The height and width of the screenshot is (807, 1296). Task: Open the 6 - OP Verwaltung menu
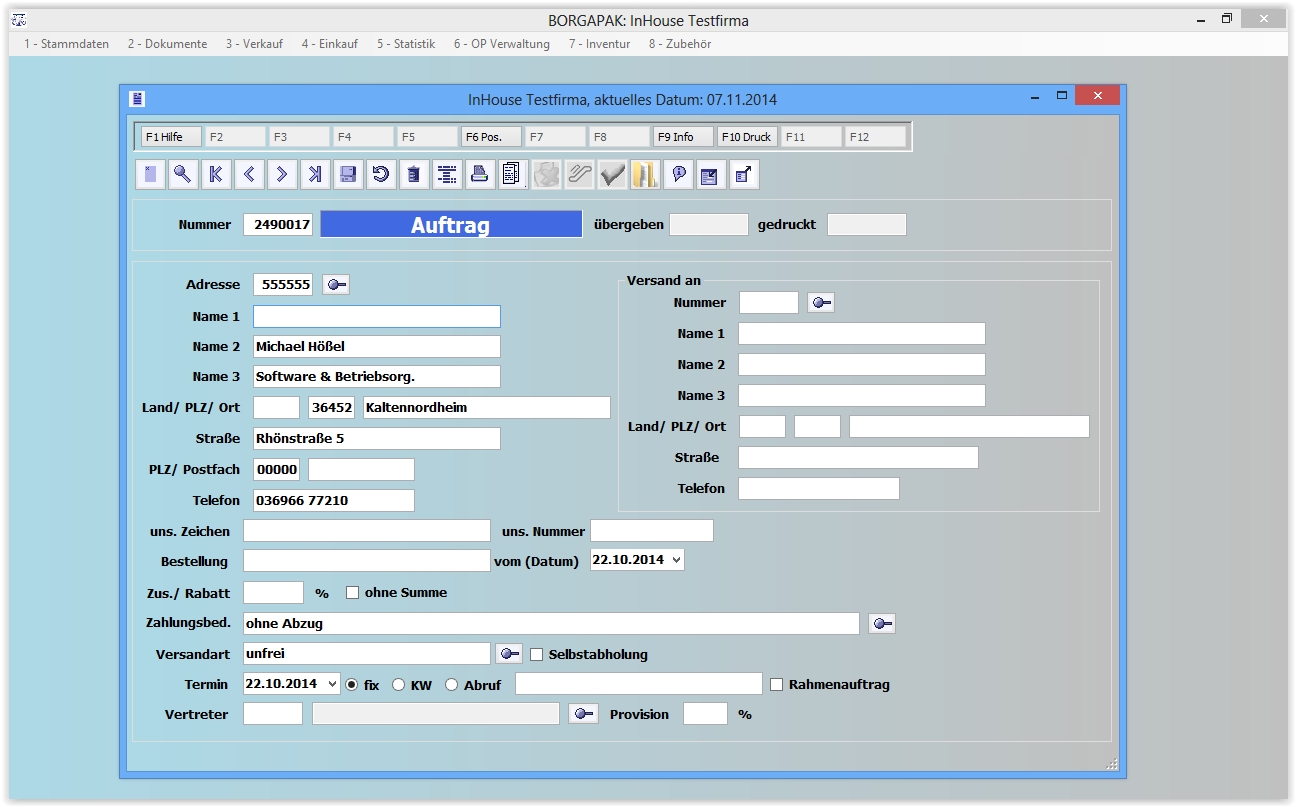coord(502,44)
